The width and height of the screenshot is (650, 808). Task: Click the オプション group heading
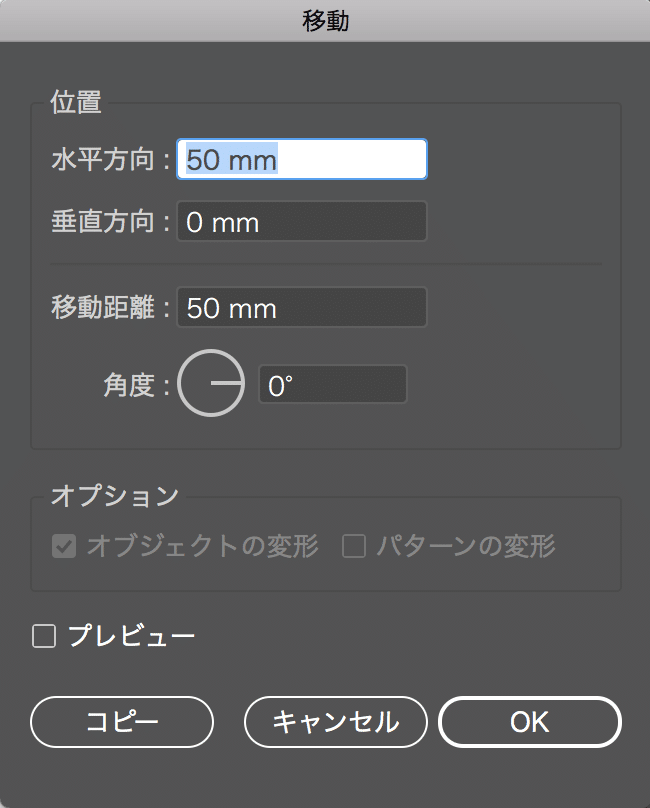click(x=114, y=496)
